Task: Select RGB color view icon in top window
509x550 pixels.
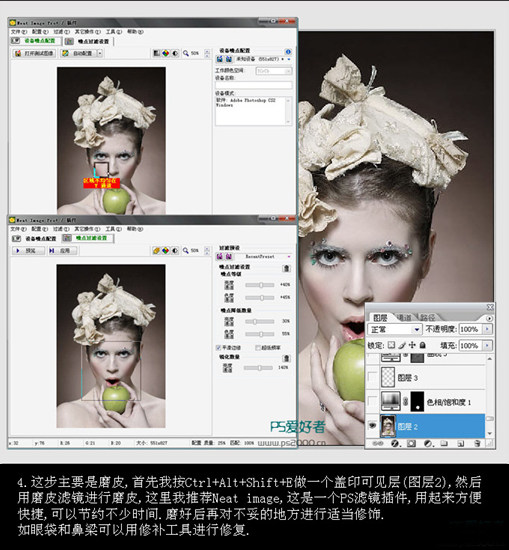Action: [166, 53]
